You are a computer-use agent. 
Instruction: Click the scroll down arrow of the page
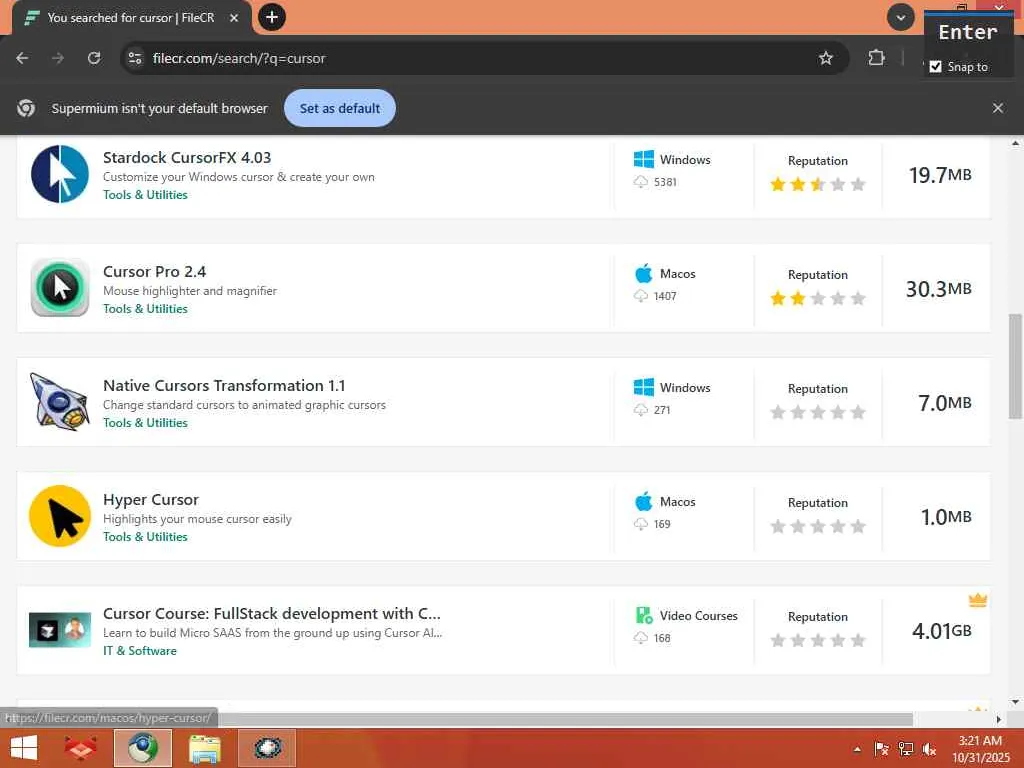pos(1015,701)
